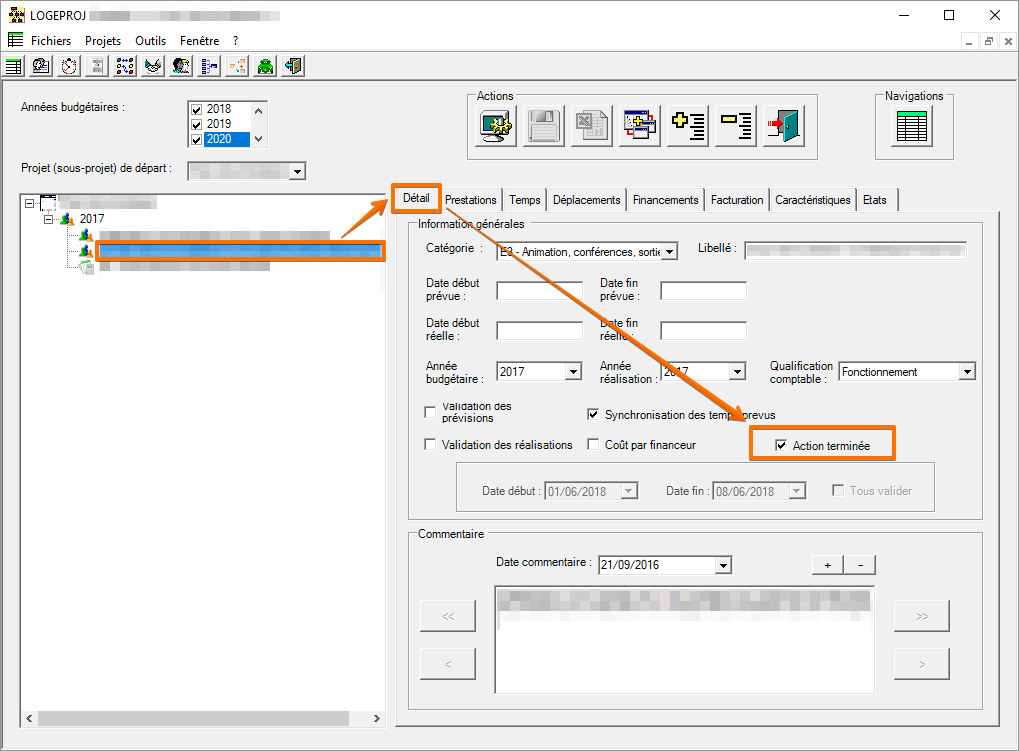
Task: Open the Qualification comptable dropdown
Action: [x=966, y=372]
